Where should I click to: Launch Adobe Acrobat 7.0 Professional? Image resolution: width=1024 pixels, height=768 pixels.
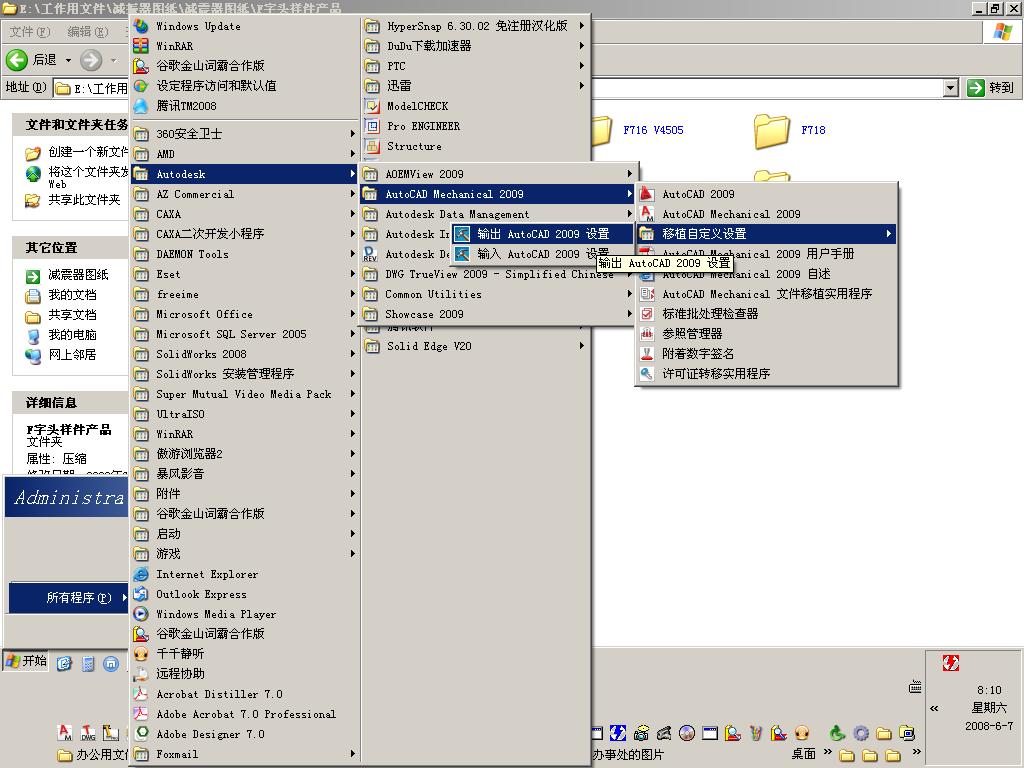pyautogui.click(x=244, y=714)
